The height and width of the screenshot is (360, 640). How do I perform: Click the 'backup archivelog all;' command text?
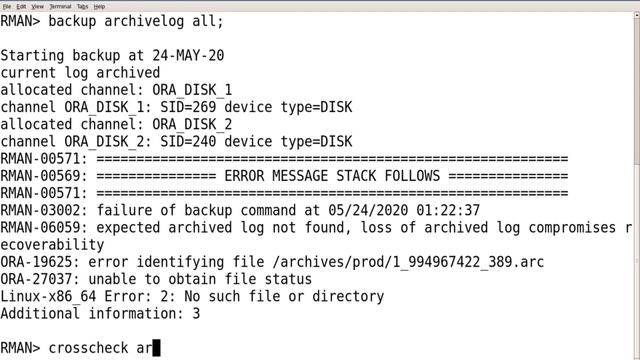click(x=136, y=21)
